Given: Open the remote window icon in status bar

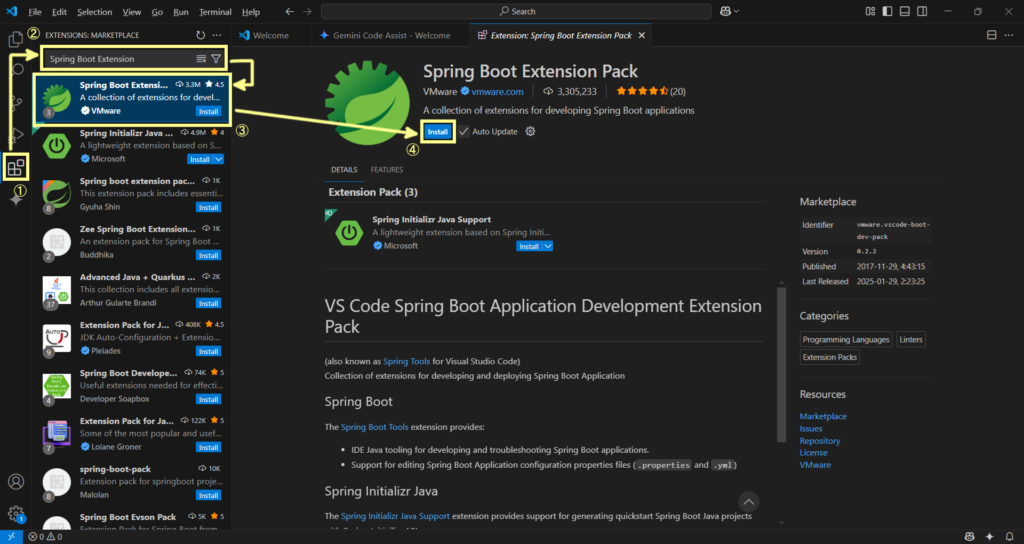Looking at the screenshot, I should [11, 537].
